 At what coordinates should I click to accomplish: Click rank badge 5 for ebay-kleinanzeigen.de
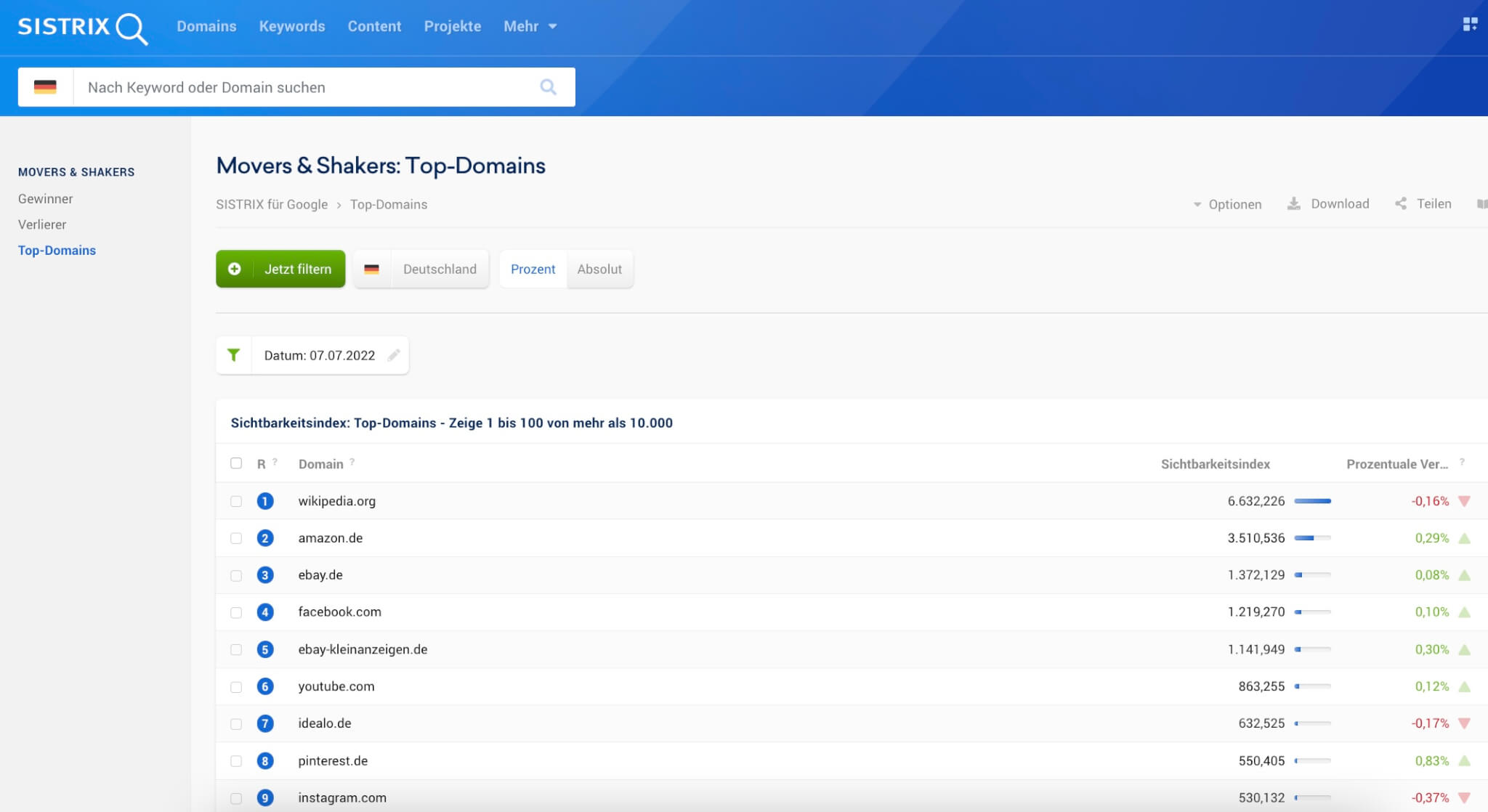(265, 649)
